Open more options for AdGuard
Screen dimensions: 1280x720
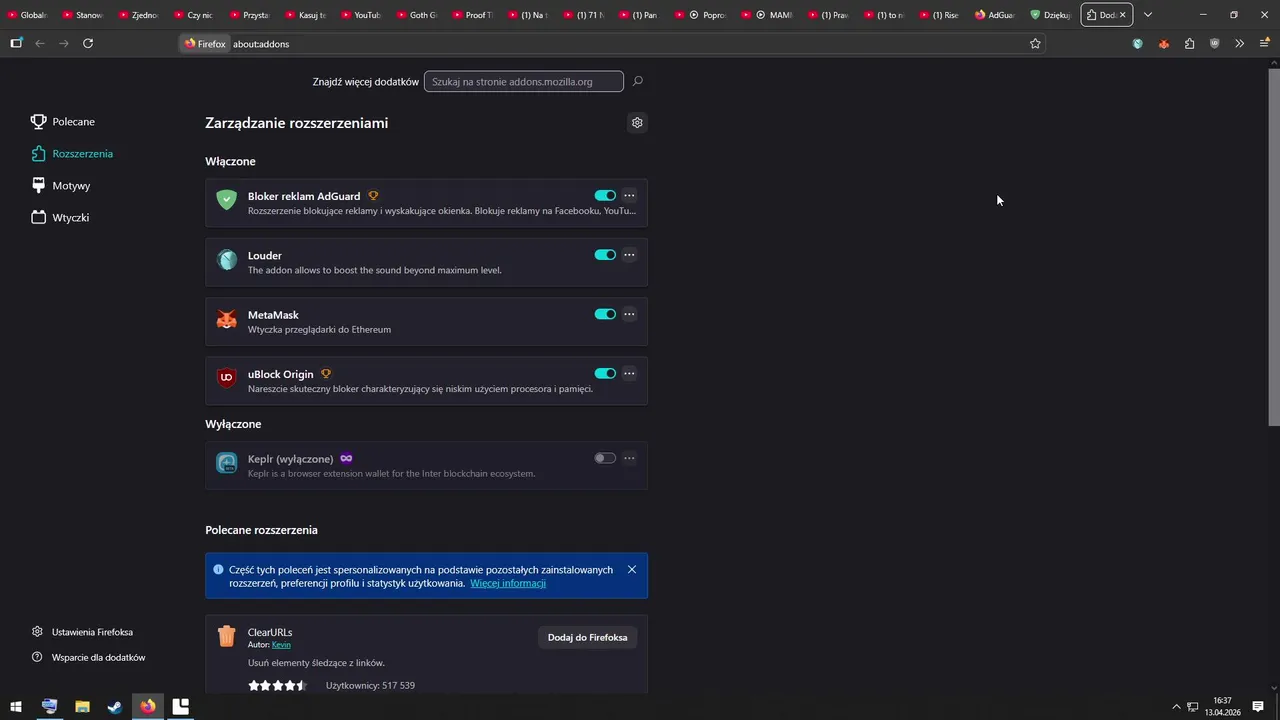[629, 196]
